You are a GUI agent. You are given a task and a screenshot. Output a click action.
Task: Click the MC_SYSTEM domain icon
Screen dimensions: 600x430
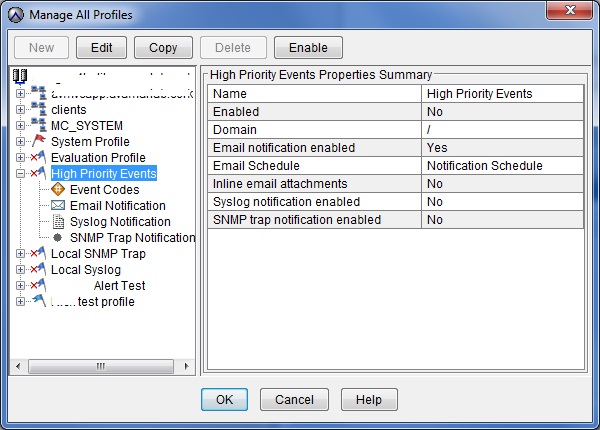[39, 125]
